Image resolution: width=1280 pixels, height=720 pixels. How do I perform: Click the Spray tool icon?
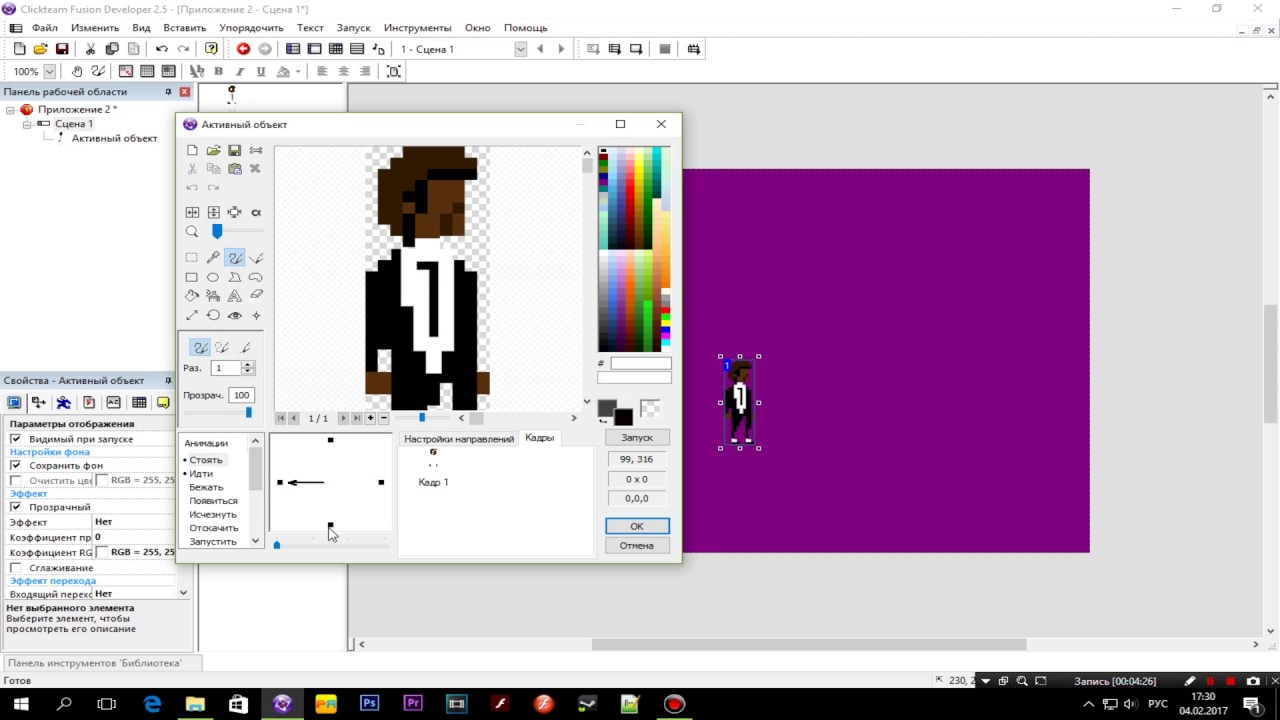click(x=213, y=296)
